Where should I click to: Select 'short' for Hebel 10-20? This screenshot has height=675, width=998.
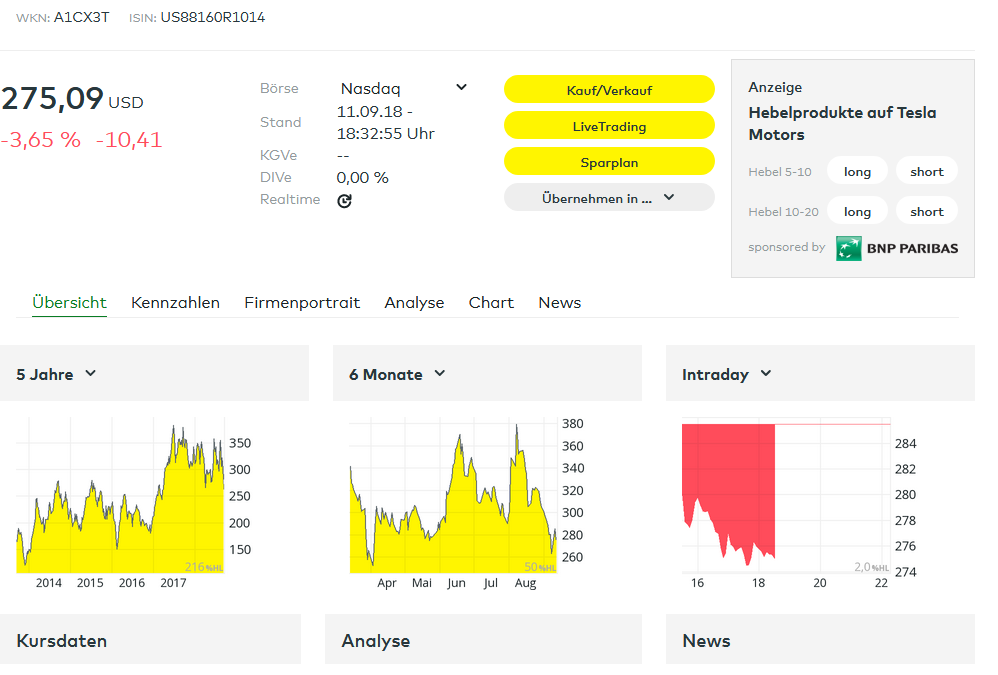pyautogui.click(x=926, y=211)
